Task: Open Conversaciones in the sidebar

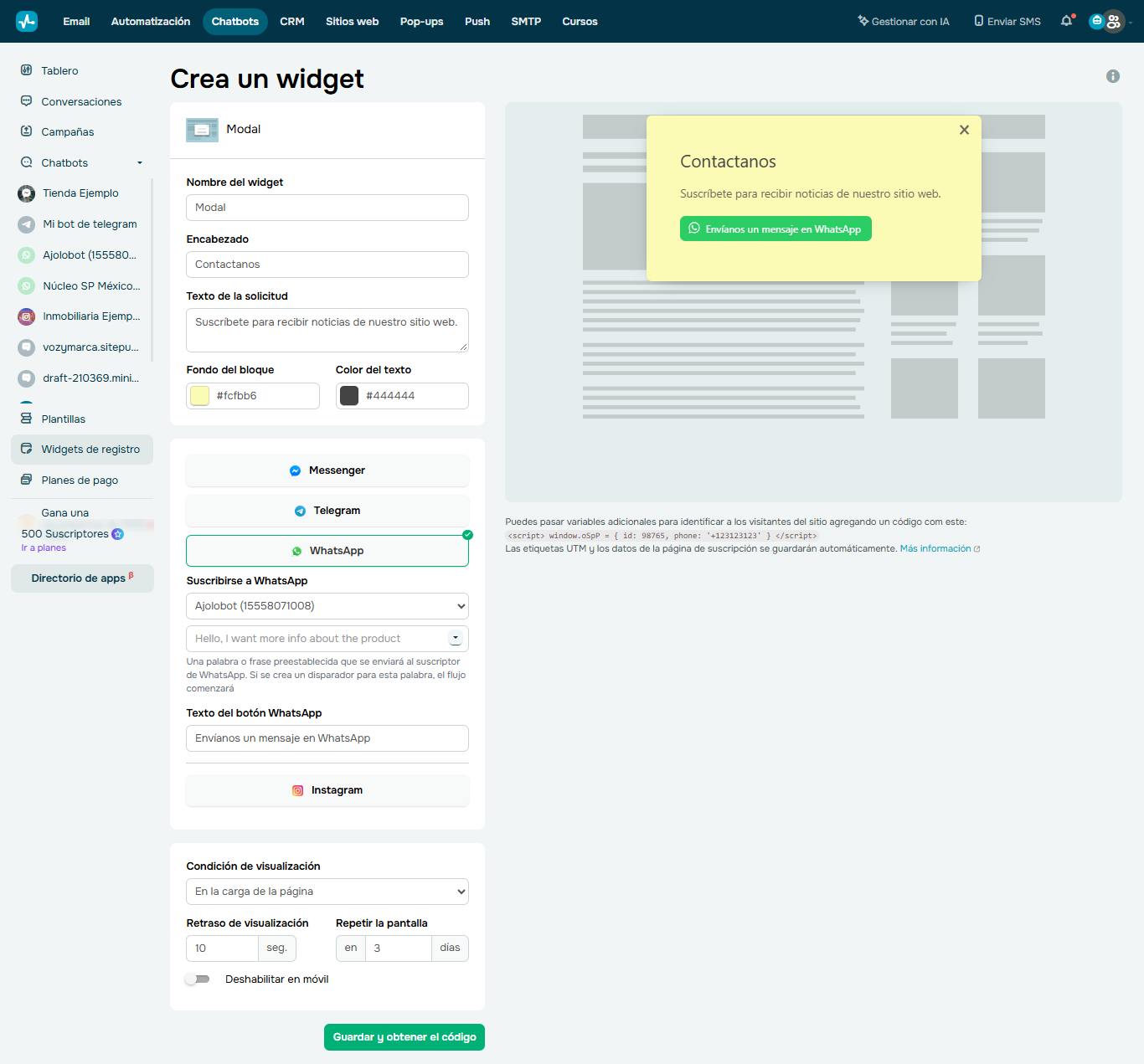Action: [82, 101]
